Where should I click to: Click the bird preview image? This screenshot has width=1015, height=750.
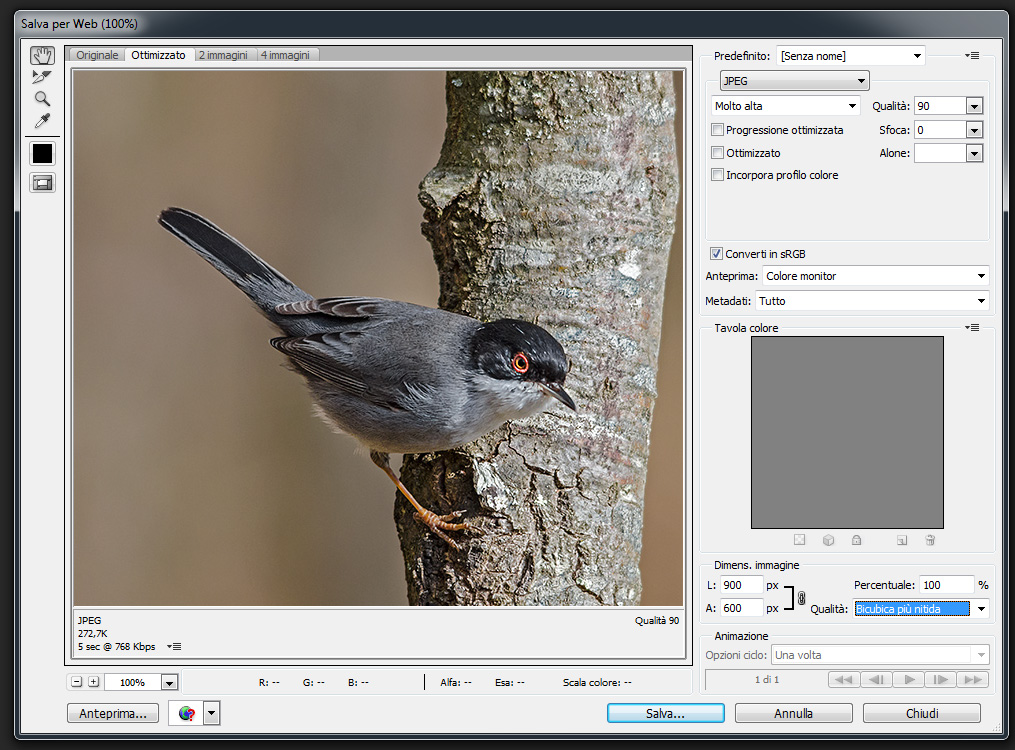click(378, 338)
